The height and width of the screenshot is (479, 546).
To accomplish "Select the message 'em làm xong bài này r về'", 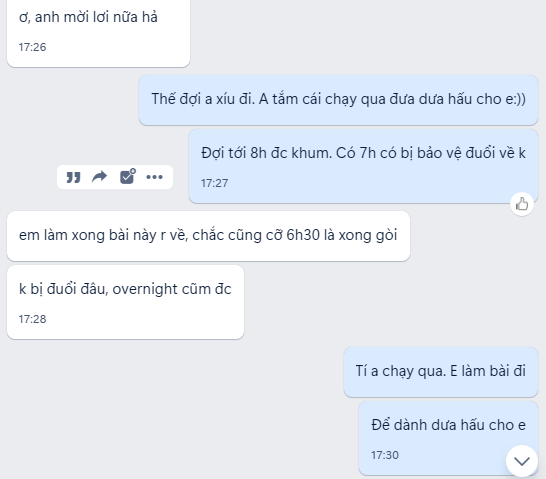I will coord(208,236).
